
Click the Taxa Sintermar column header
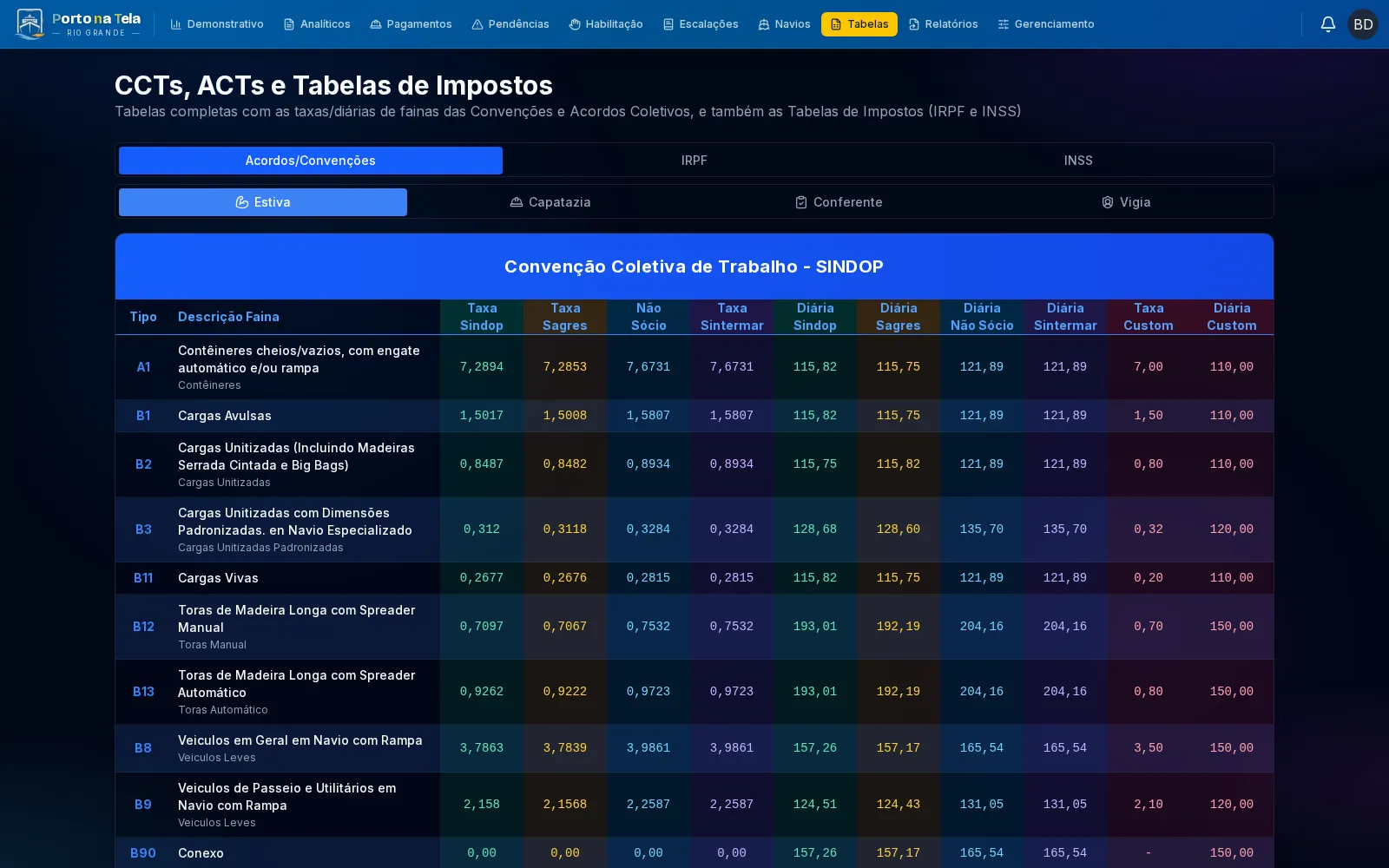coord(732,317)
